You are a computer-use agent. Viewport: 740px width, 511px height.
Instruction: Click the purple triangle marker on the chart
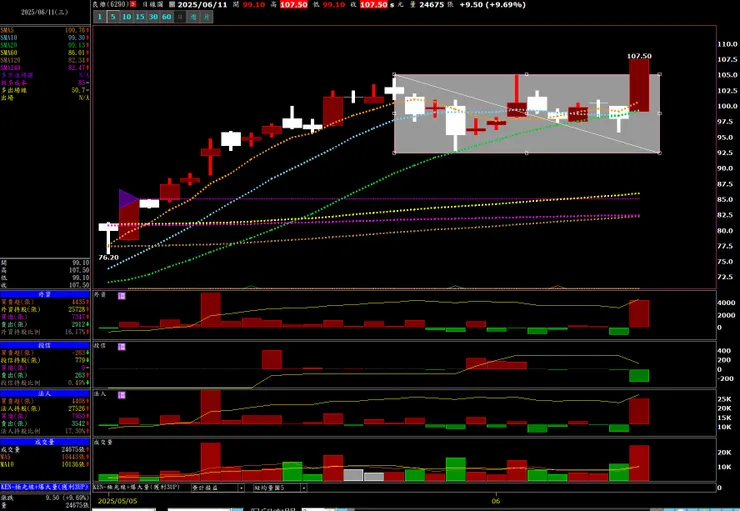coord(128,199)
